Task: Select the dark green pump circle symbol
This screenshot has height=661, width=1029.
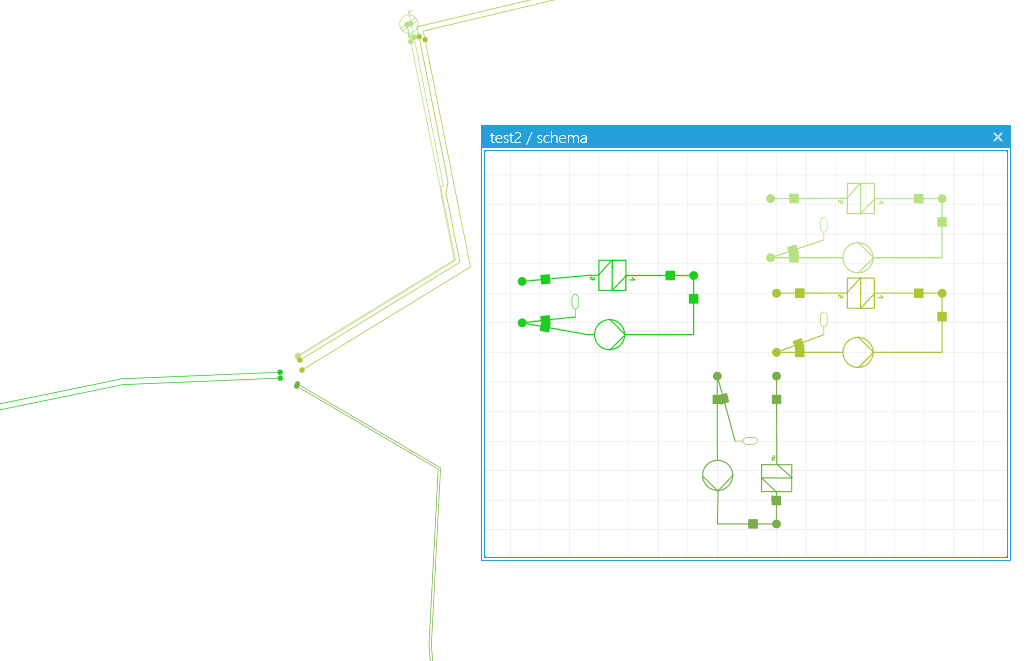Action: 717,475
